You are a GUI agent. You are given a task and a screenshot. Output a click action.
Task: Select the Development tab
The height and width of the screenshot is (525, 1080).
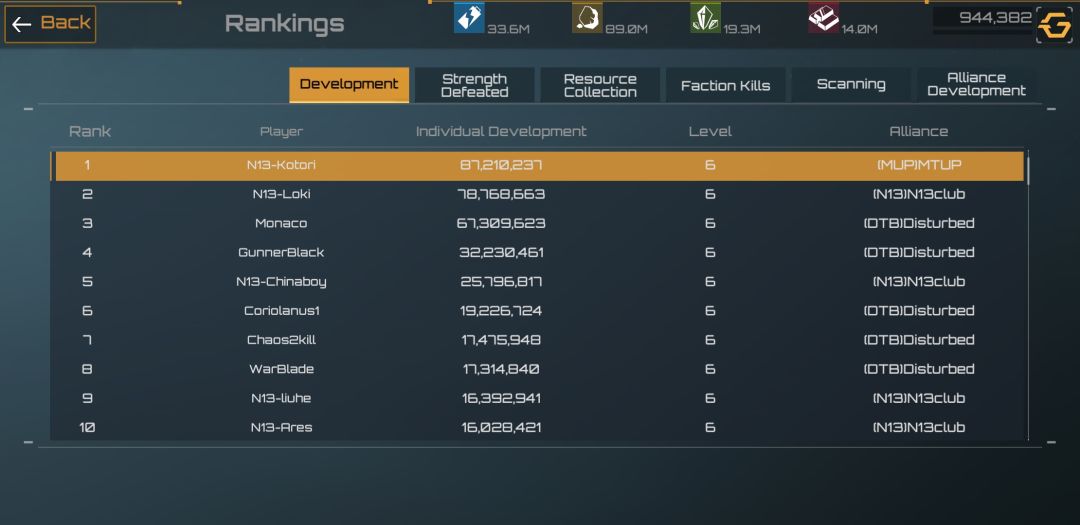pos(349,85)
